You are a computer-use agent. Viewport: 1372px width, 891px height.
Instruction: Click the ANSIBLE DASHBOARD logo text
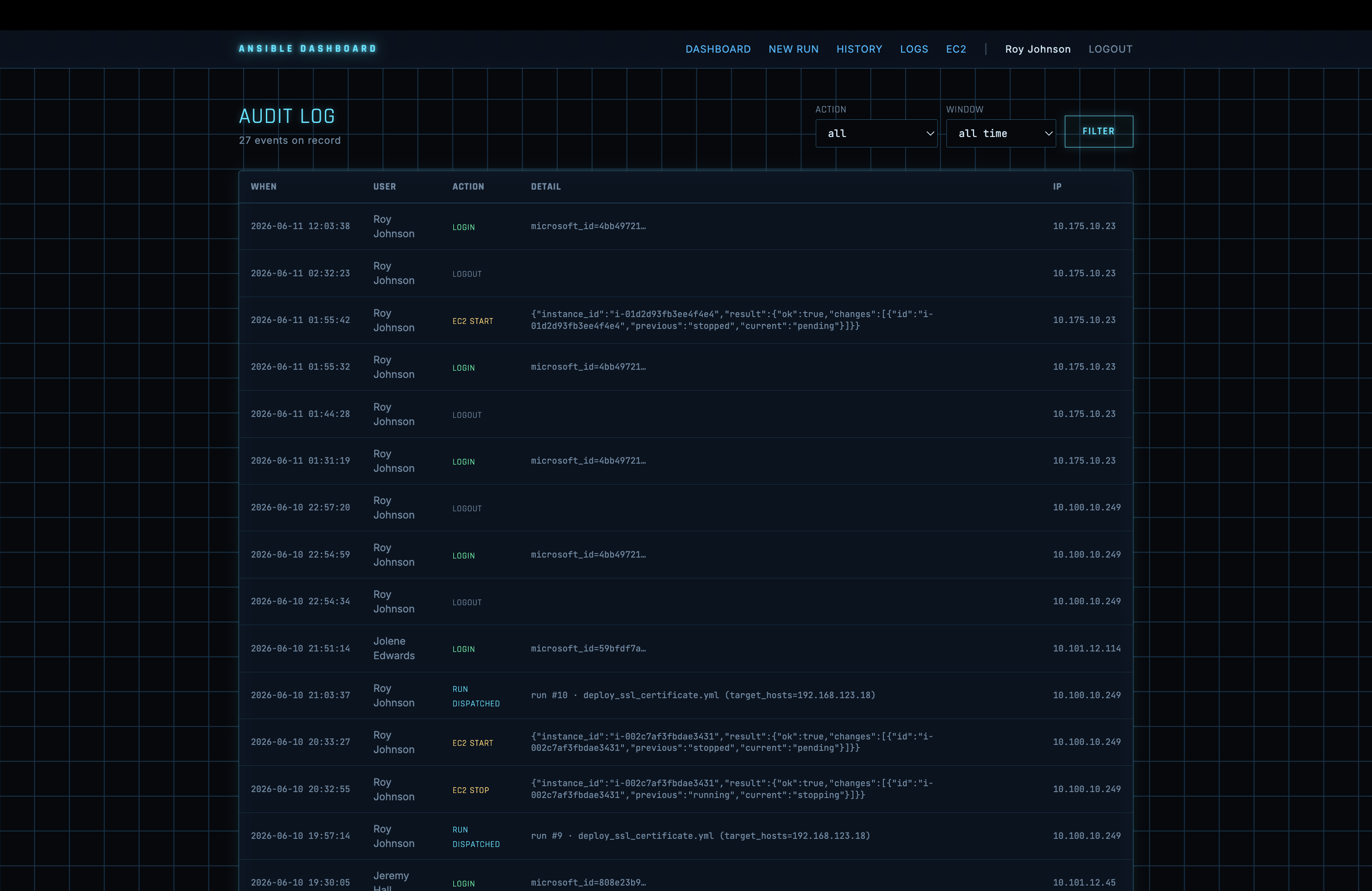pos(308,49)
